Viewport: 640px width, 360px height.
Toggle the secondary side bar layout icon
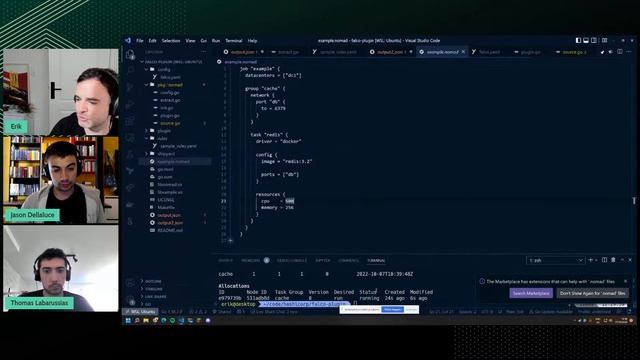pyautogui.click(x=594, y=40)
